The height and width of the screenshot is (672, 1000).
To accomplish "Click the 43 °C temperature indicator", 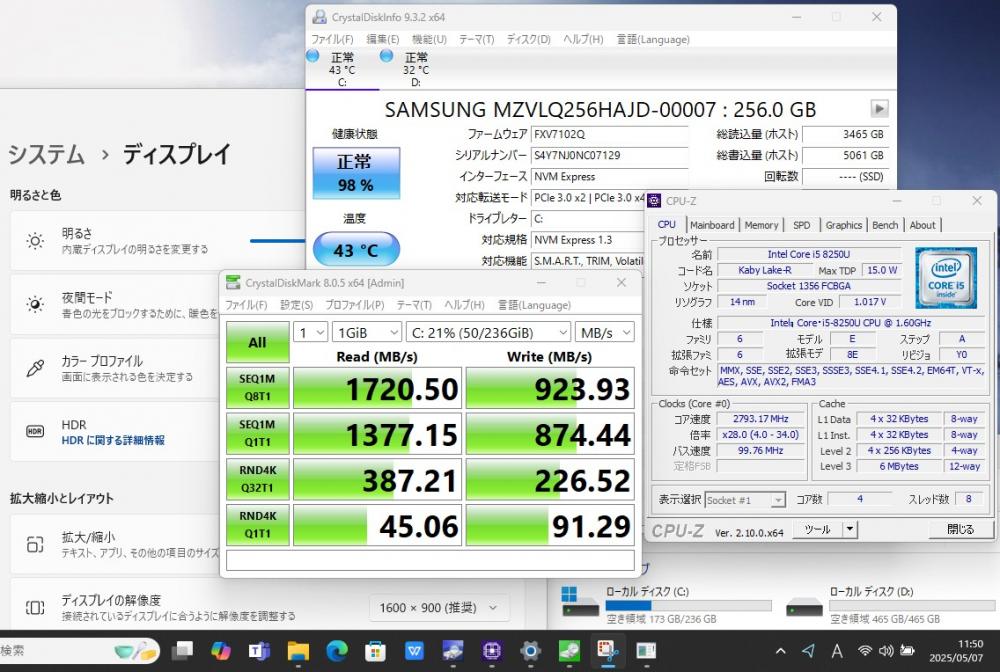I will 356,250.
